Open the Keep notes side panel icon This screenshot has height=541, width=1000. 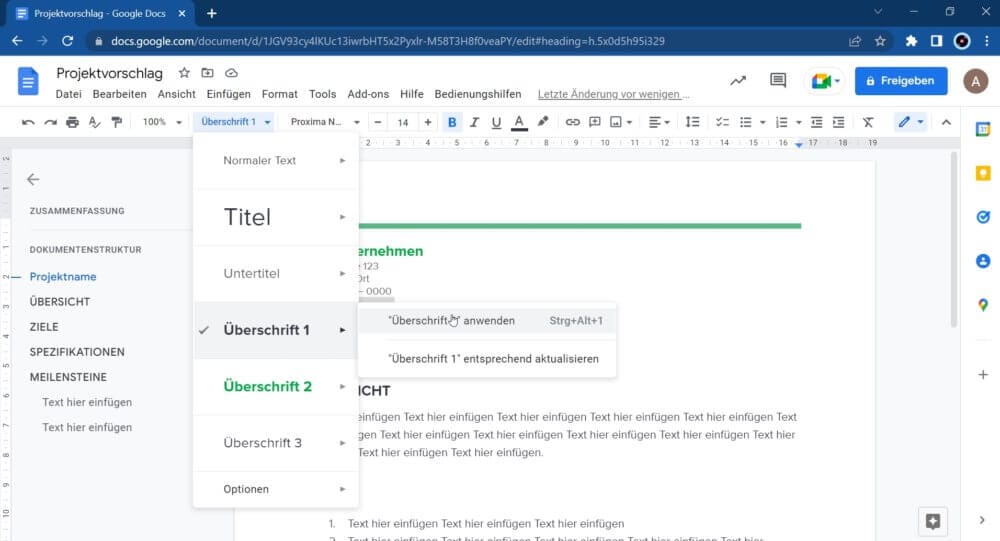pyautogui.click(x=983, y=174)
